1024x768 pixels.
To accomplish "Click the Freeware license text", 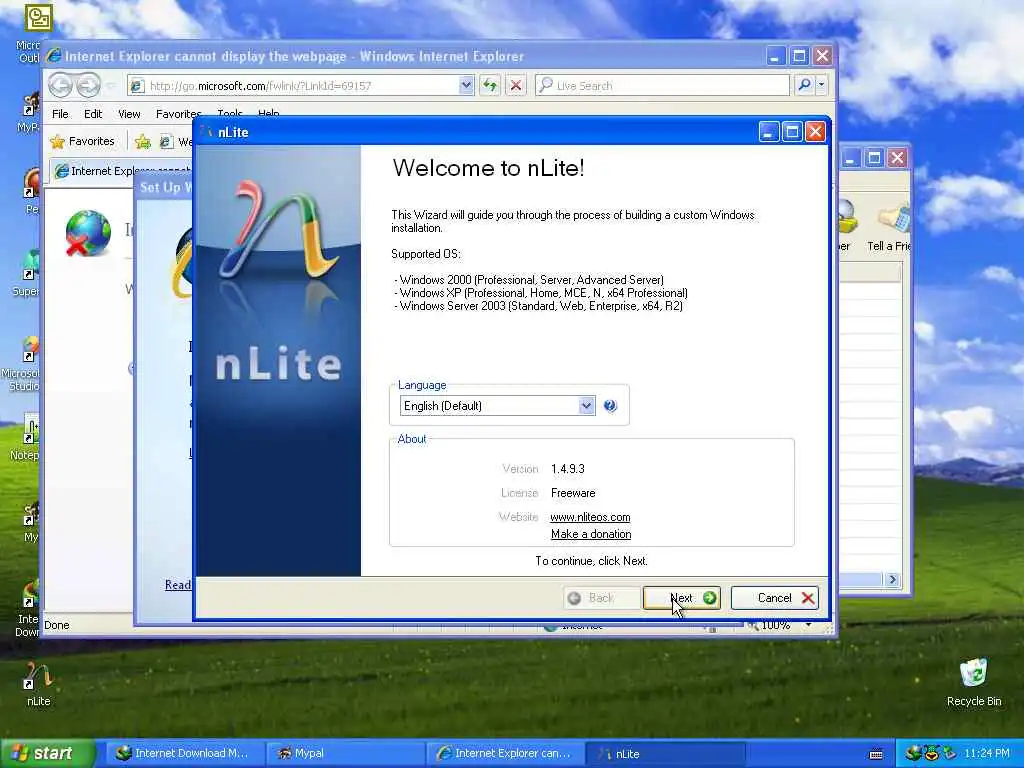I will tap(573, 493).
